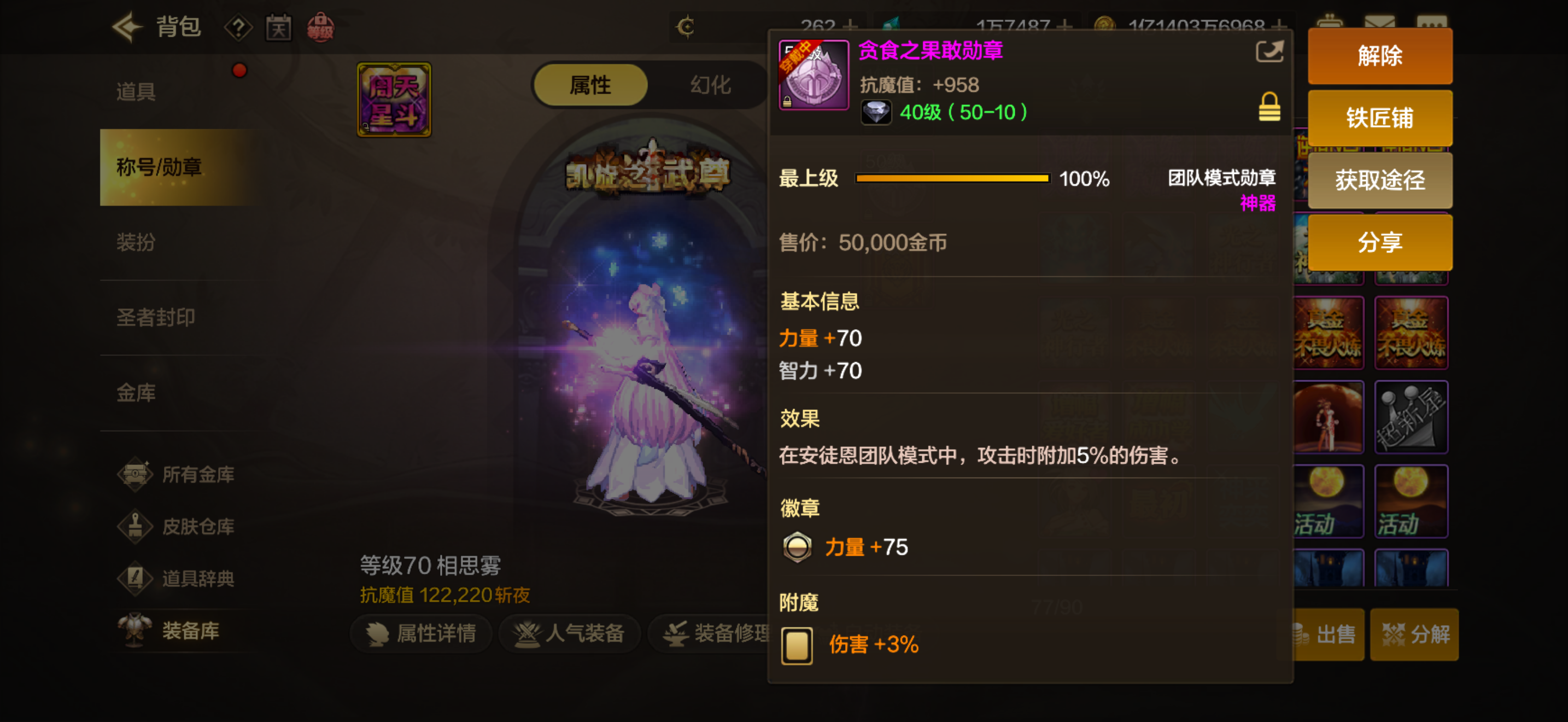Open the question mark help icon

238,27
